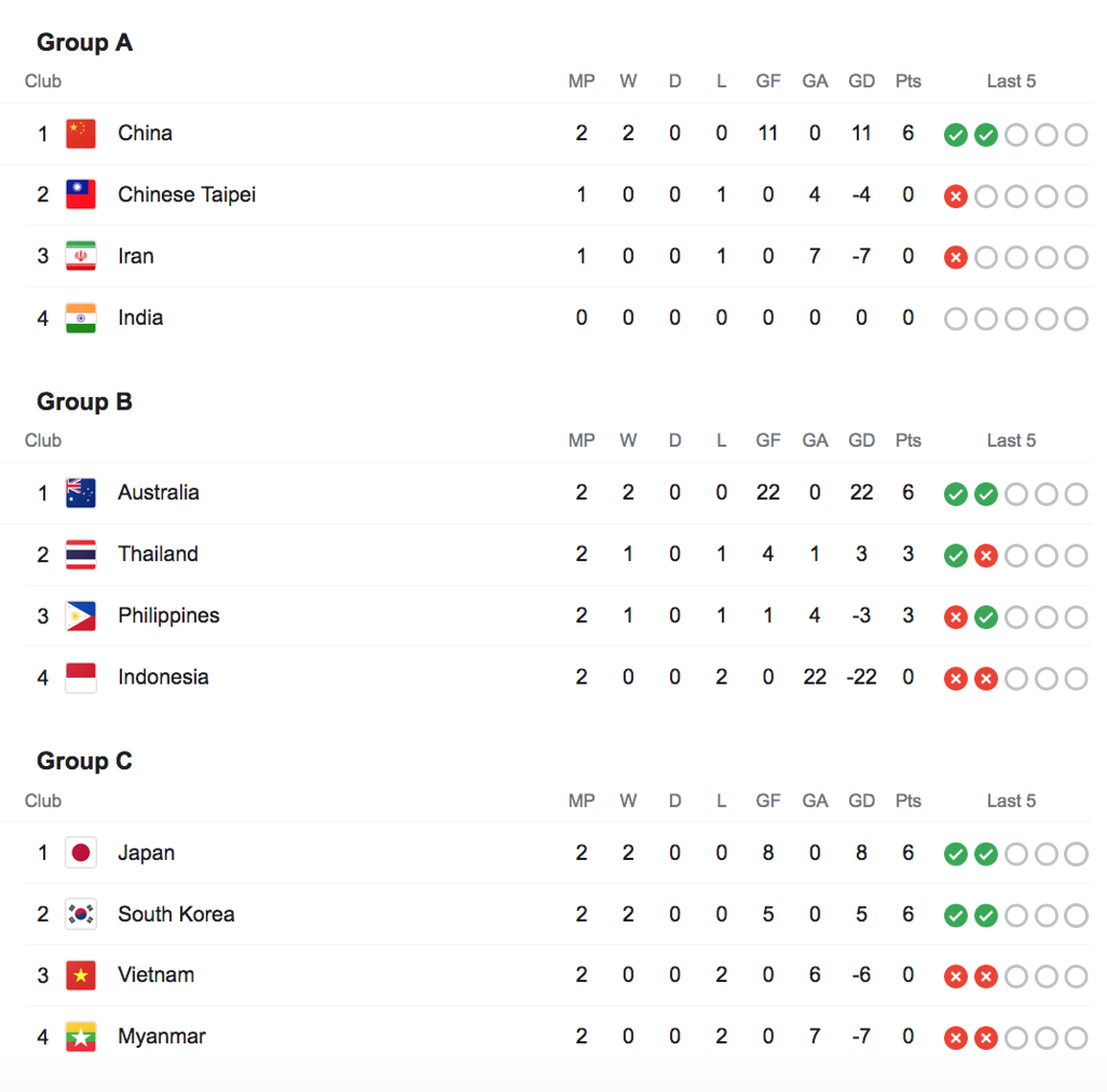
Task: Click the Philippines flag icon
Action: 81,616
